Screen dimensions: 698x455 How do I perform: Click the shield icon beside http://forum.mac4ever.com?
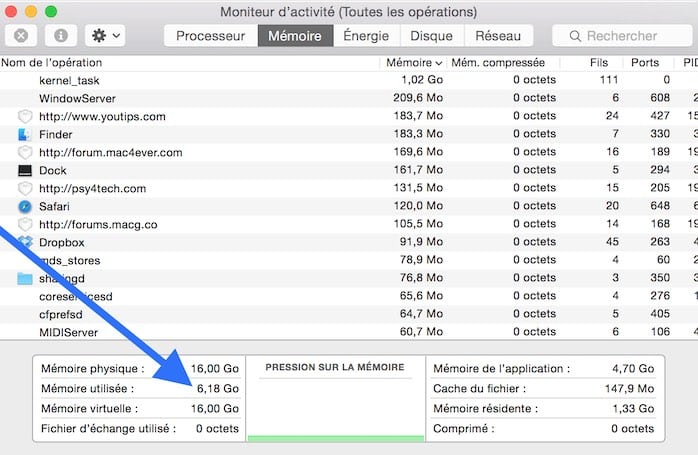(x=25, y=153)
